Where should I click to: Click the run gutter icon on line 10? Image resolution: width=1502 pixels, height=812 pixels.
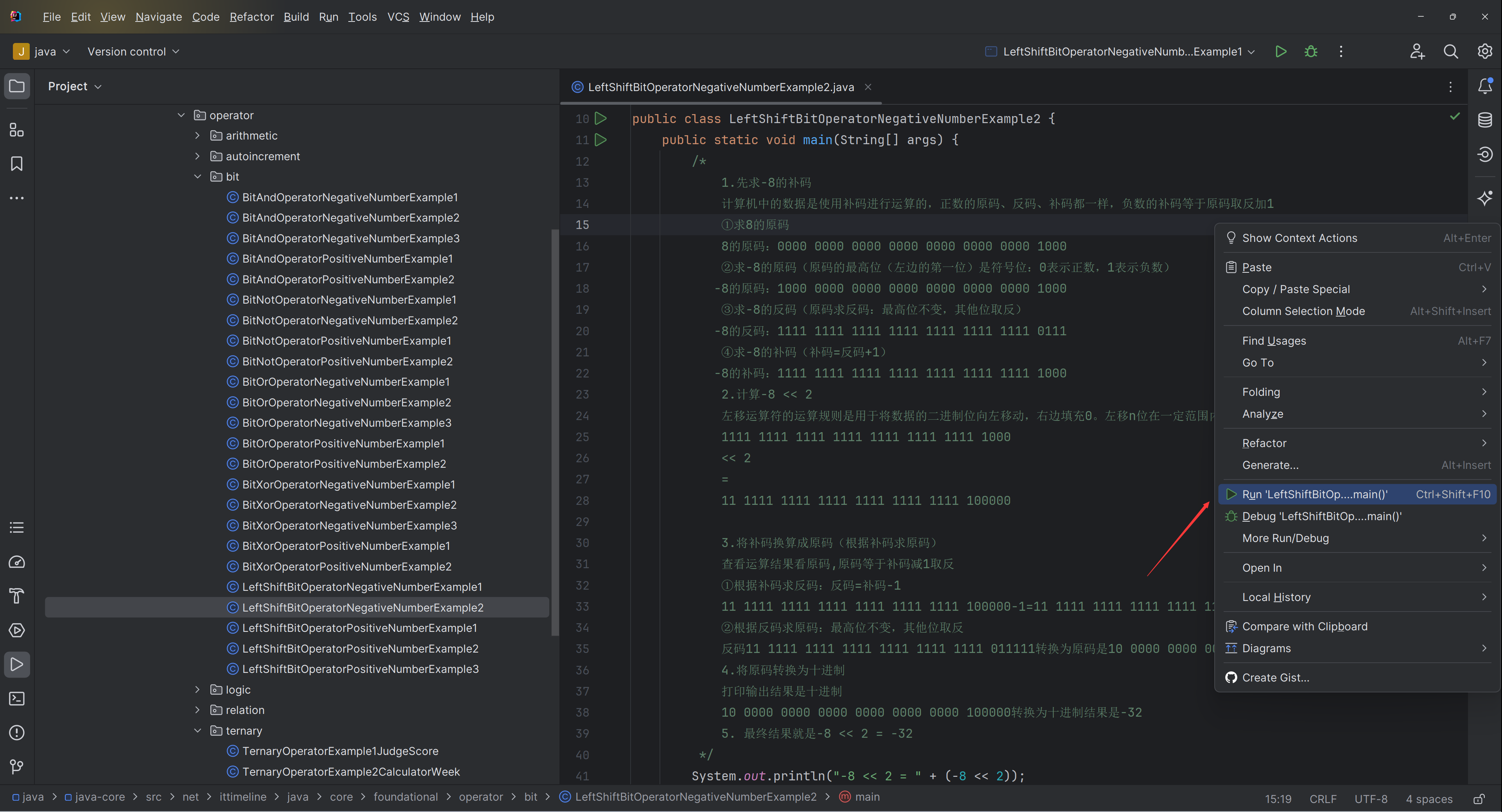tap(600, 118)
